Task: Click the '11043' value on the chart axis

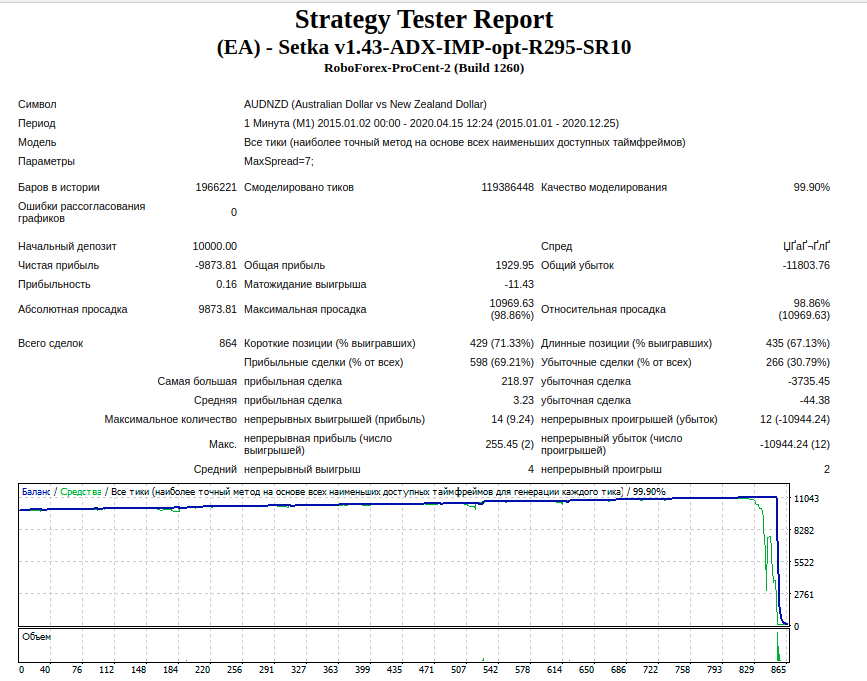Action: pyautogui.click(x=806, y=499)
